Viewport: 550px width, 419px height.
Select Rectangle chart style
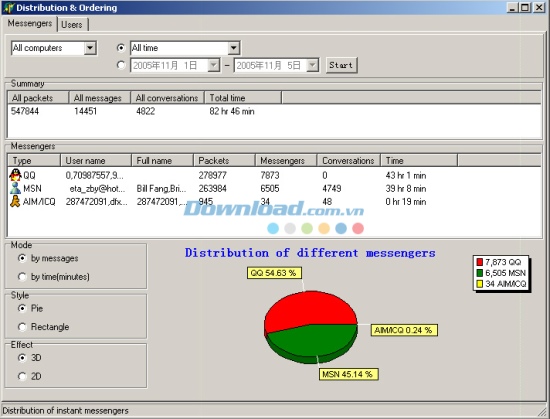[x=22, y=327]
